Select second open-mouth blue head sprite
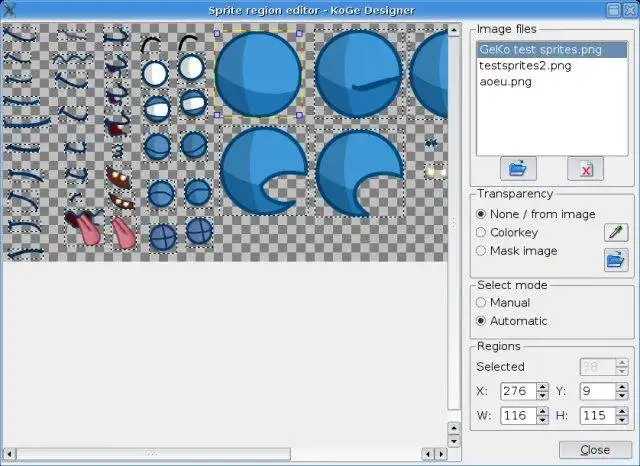This screenshot has height=466, width=640. point(360,173)
